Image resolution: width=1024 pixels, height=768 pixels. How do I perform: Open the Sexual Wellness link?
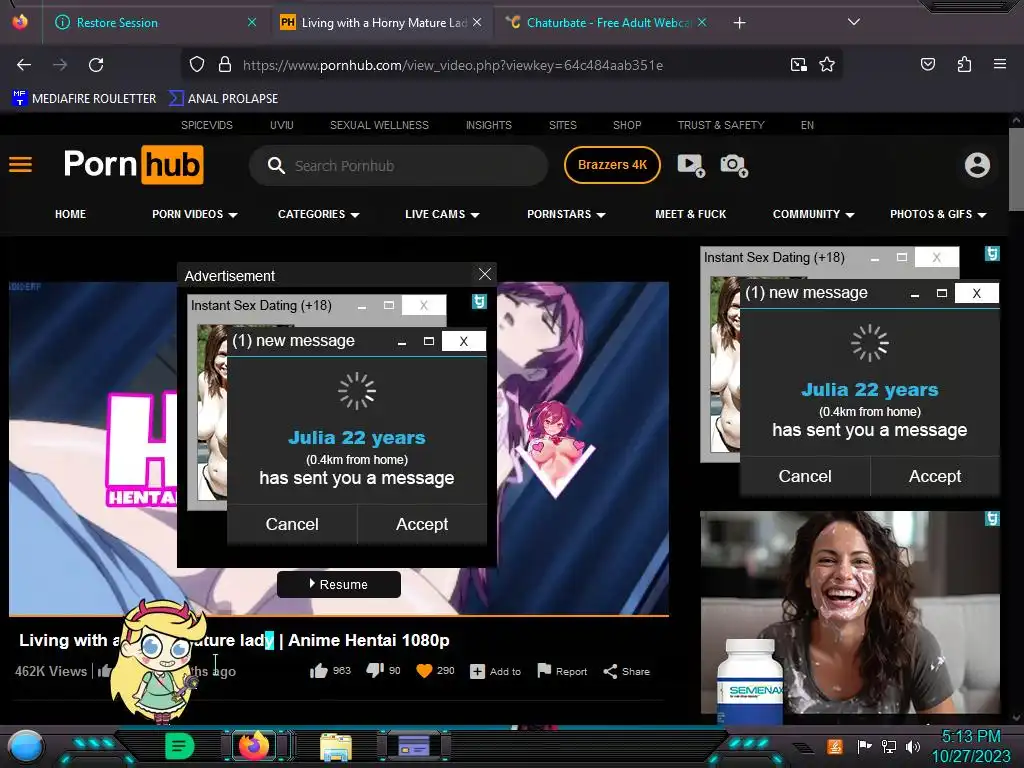point(379,125)
